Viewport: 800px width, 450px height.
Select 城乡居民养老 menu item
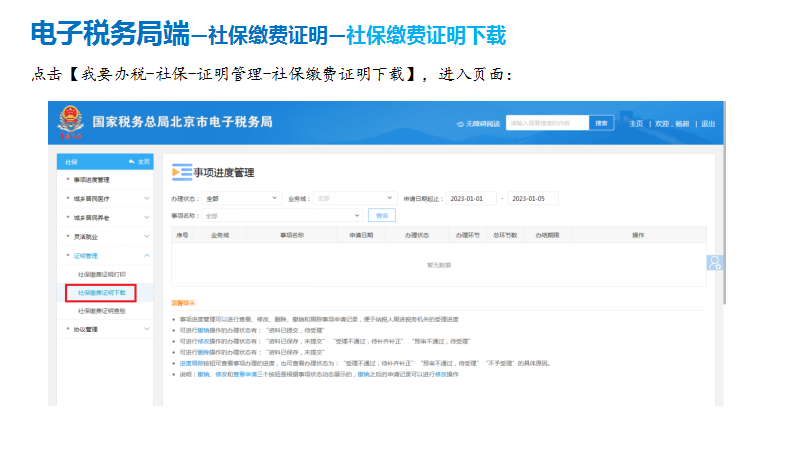[91, 217]
